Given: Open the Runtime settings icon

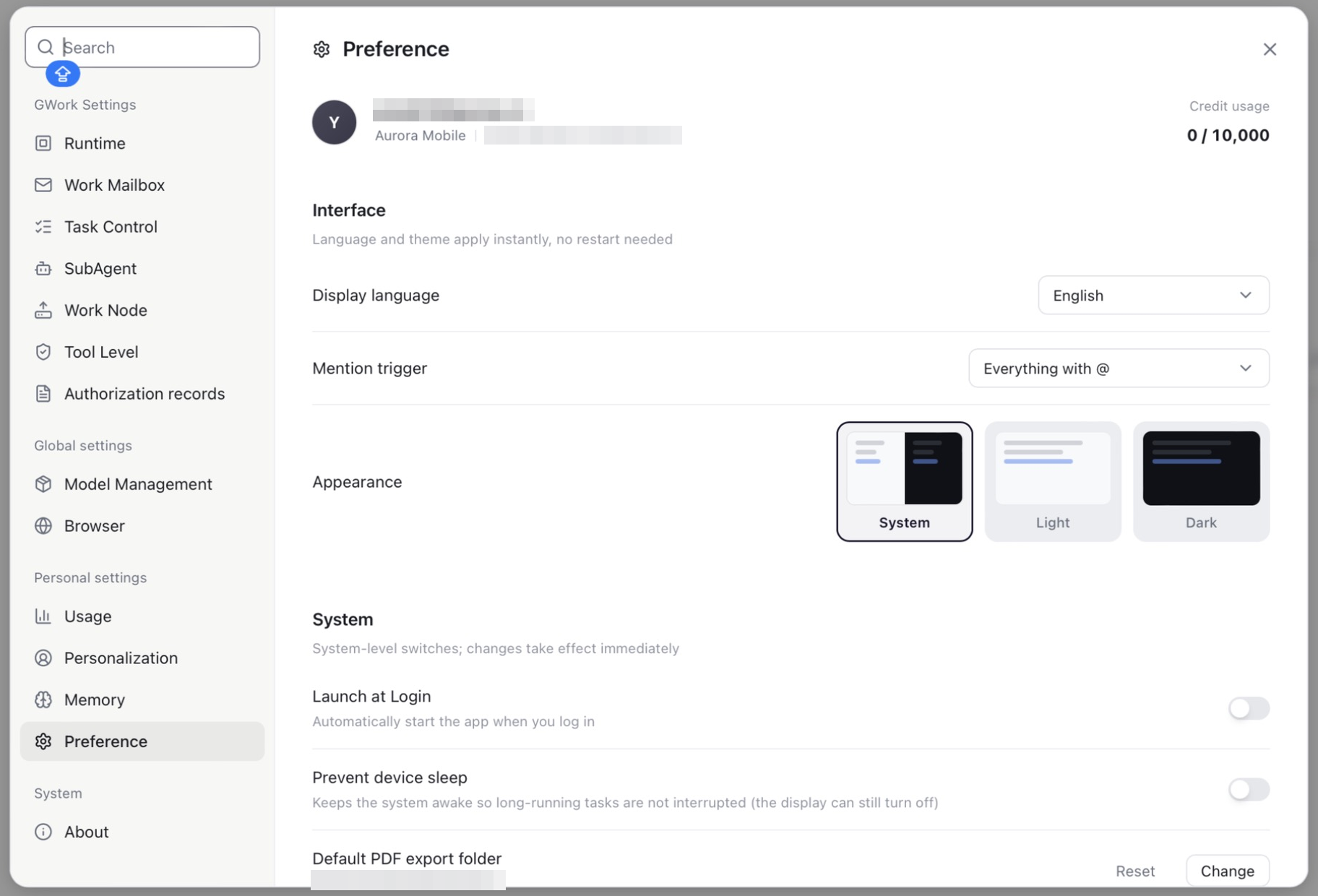Looking at the screenshot, I should click(43, 143).
